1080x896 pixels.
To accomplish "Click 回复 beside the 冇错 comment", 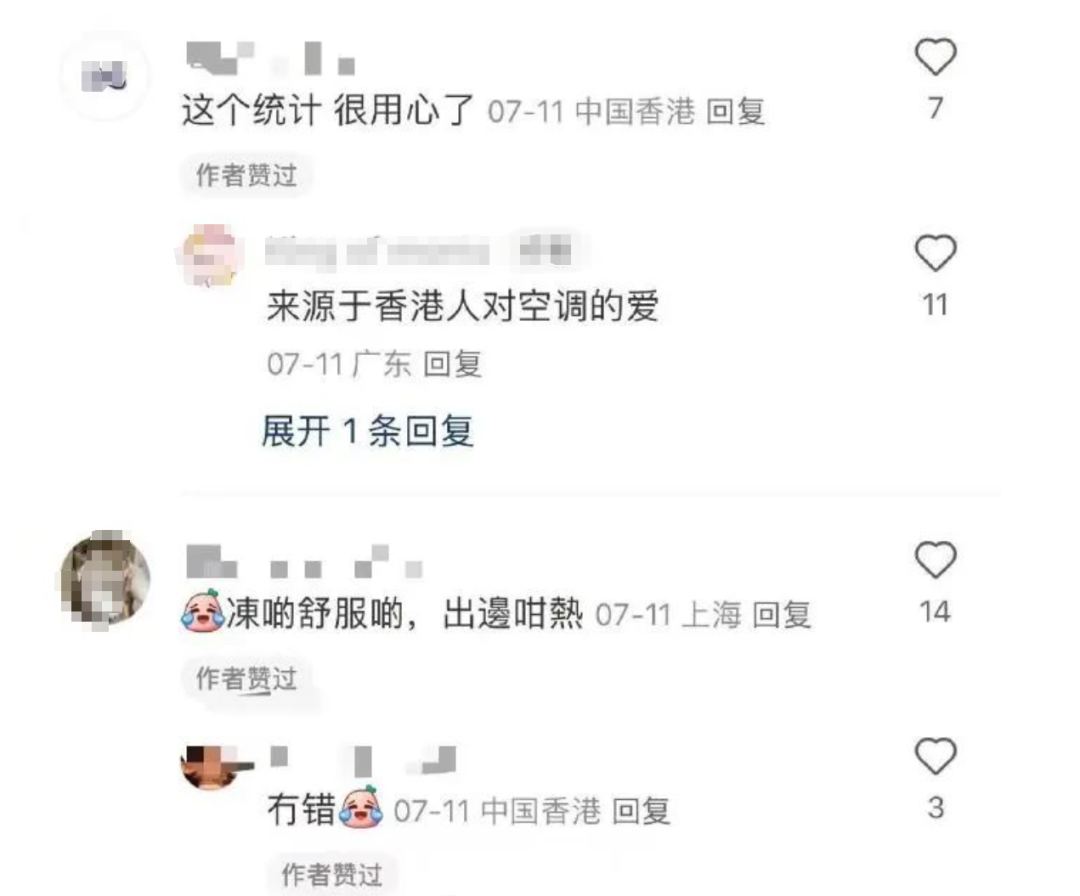I will pos(641,811).
